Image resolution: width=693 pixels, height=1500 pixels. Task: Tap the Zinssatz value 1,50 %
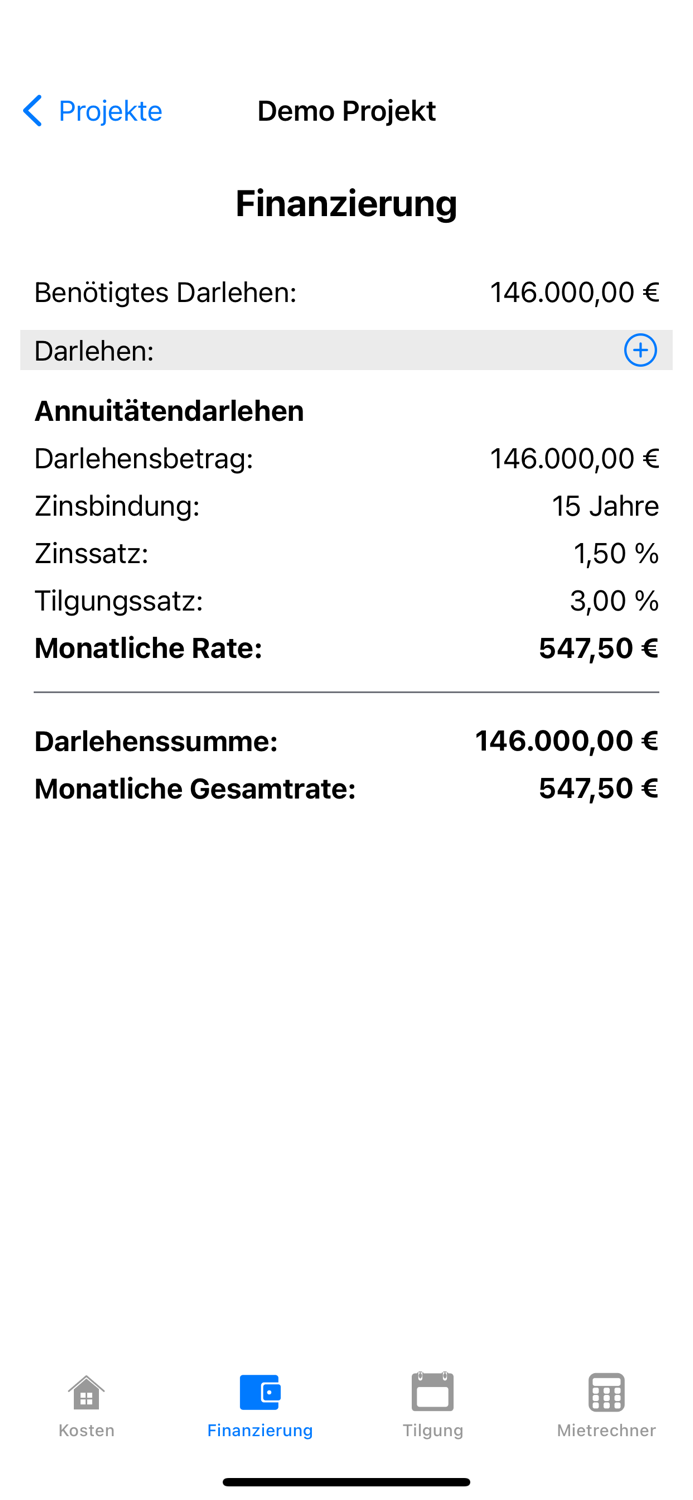(615, 552)
